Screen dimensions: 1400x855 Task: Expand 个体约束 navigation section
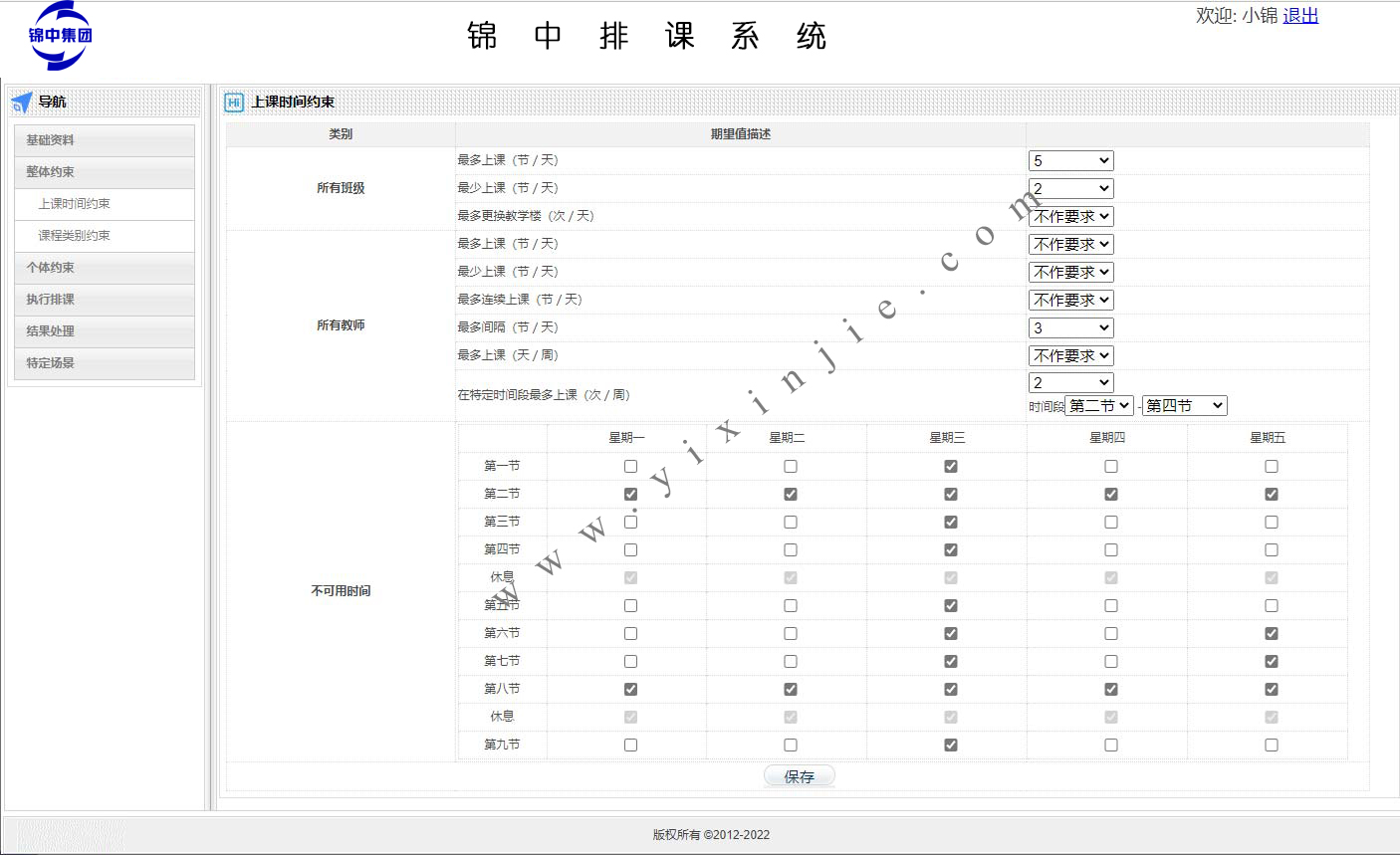[105, 268]
